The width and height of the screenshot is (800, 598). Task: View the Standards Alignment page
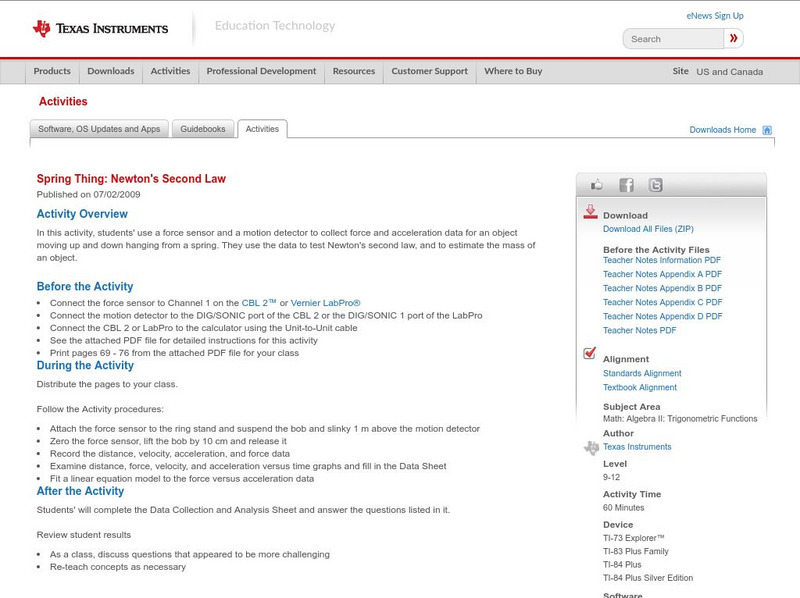pyautogui.click(x=640, y=373)
